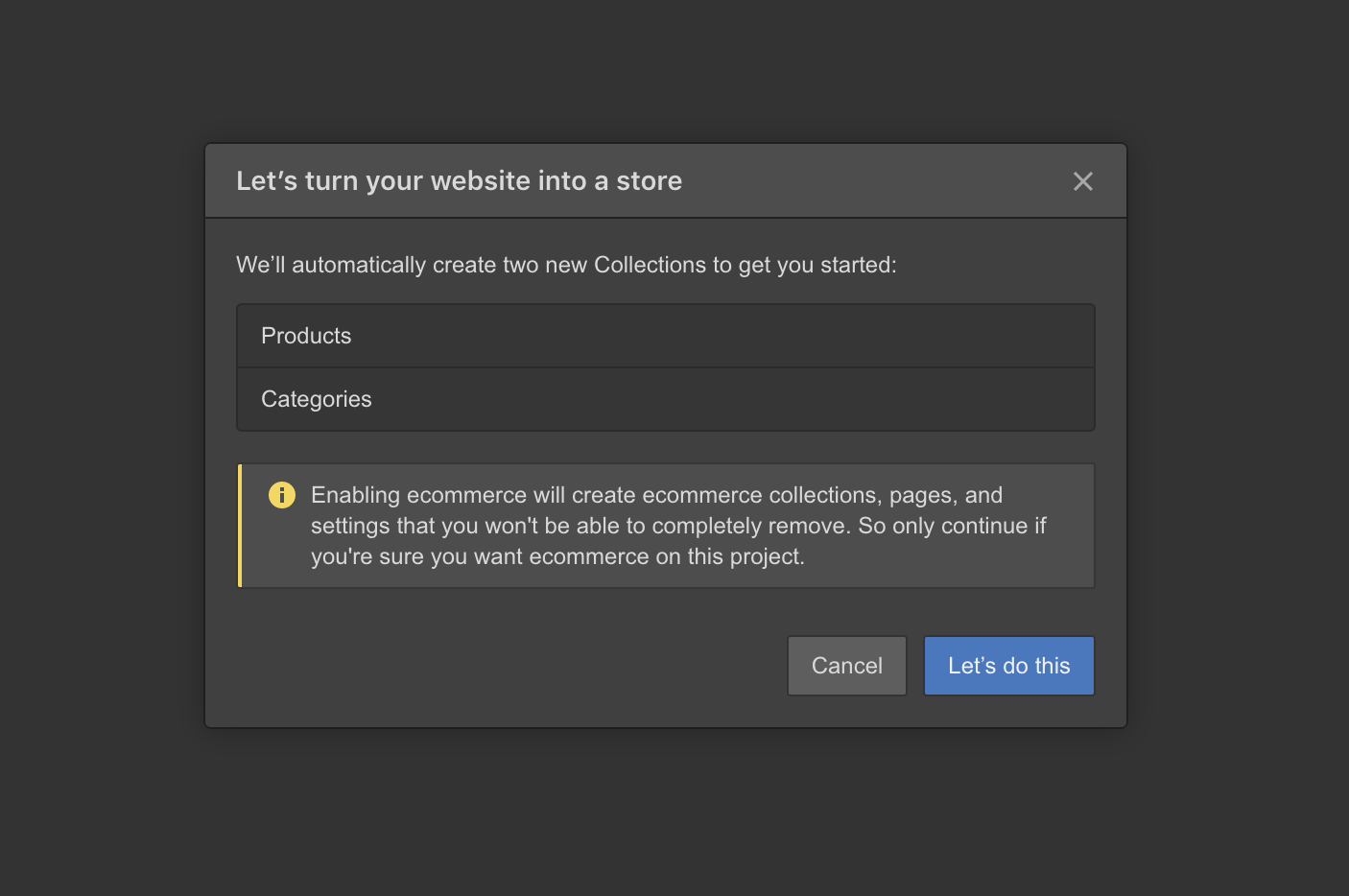Select the Categories collection row
The height and width of the screenshot is (896, 1349).
click(665, 399)
